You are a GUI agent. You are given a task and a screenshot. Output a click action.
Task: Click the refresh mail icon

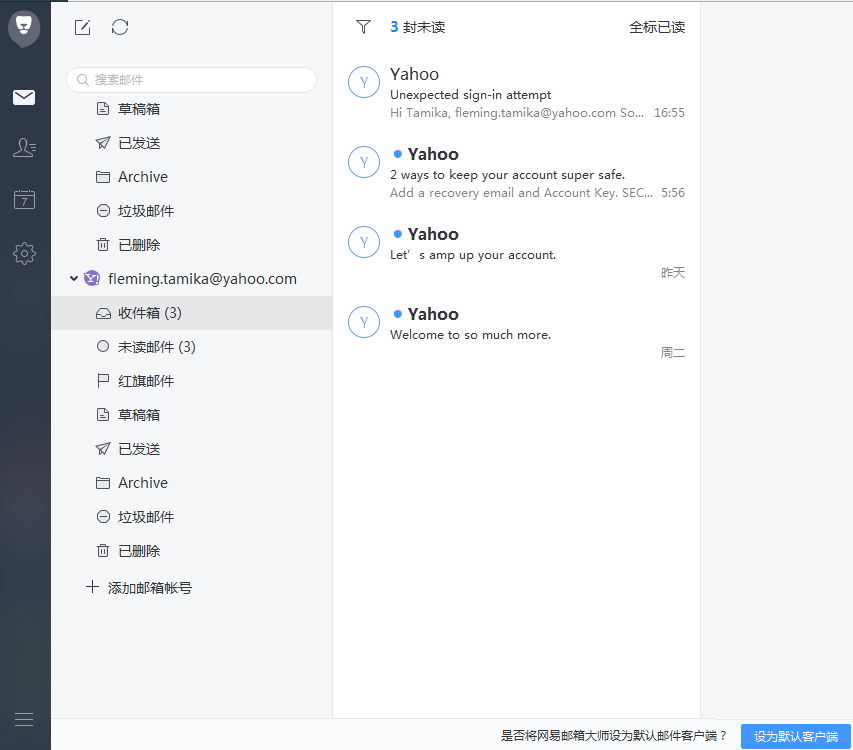(120, 28)
